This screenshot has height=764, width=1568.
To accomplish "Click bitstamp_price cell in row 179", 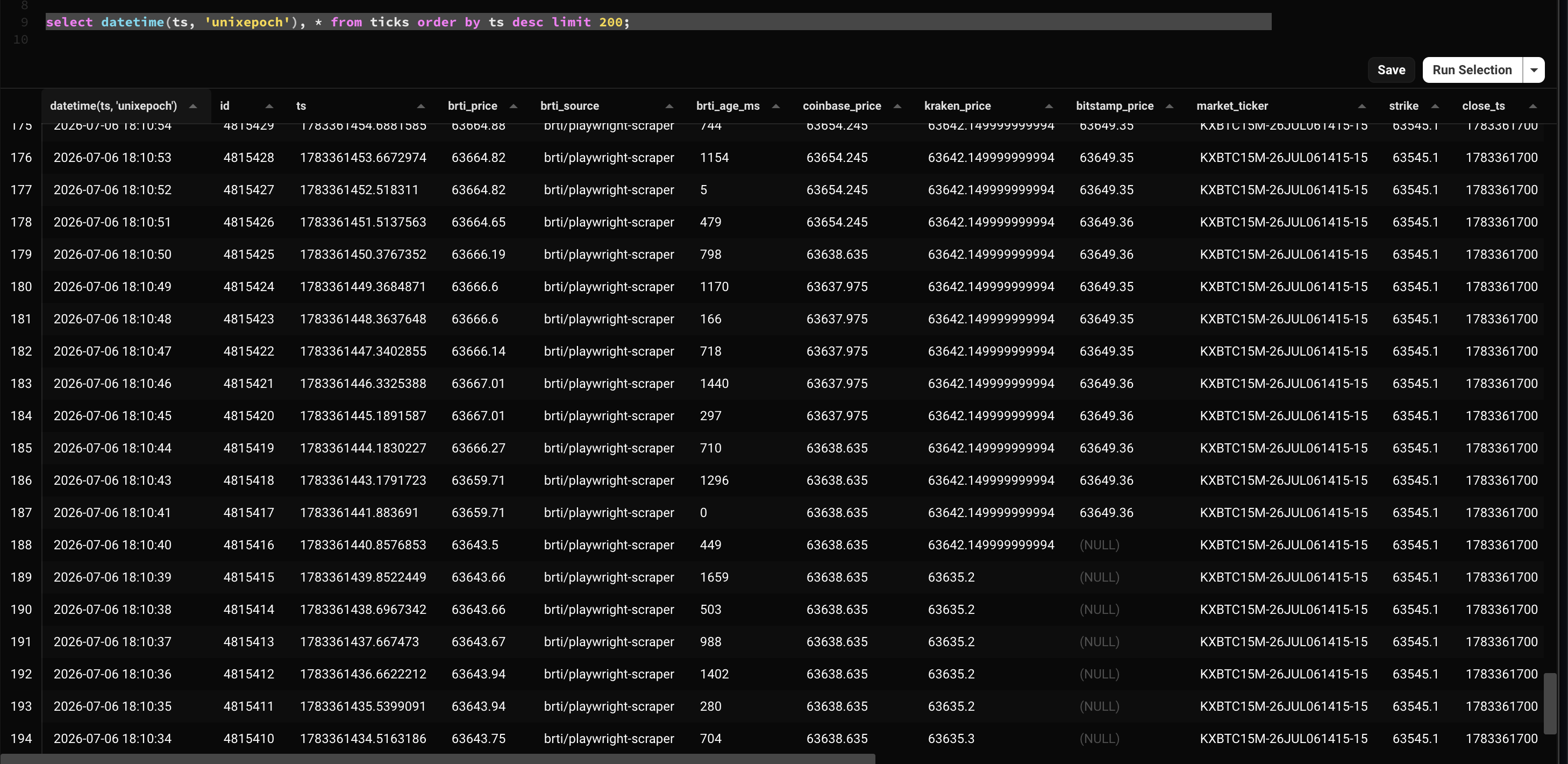I will [x=1107, y=254].
